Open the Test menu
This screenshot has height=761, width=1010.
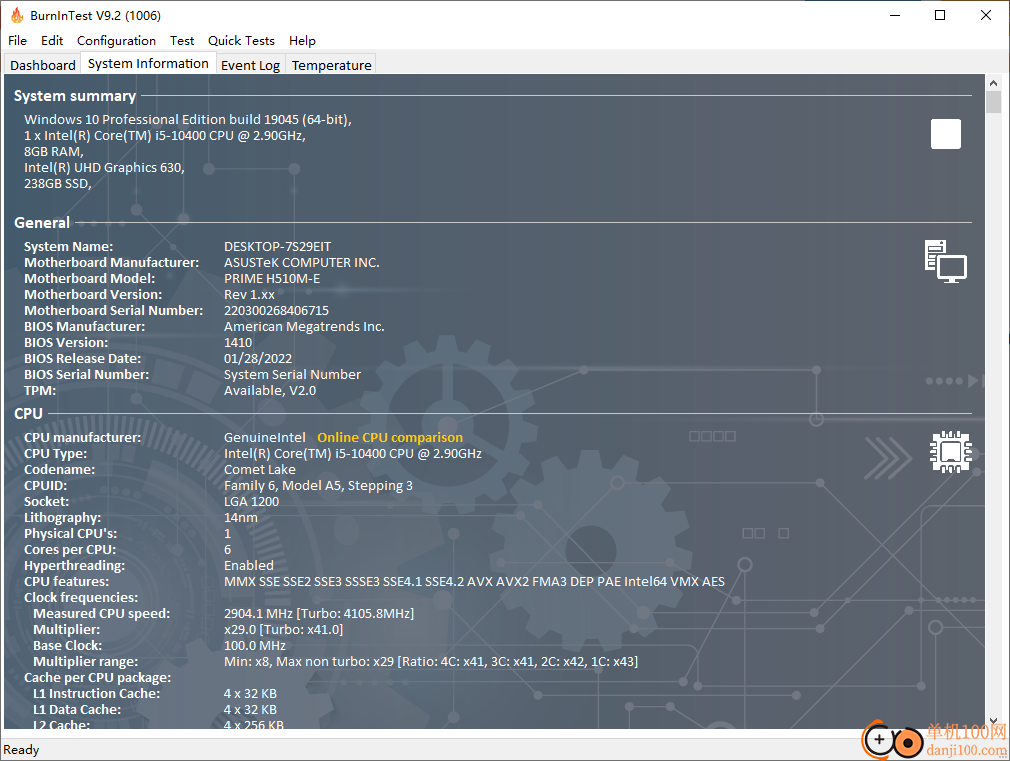pos(182,41)
